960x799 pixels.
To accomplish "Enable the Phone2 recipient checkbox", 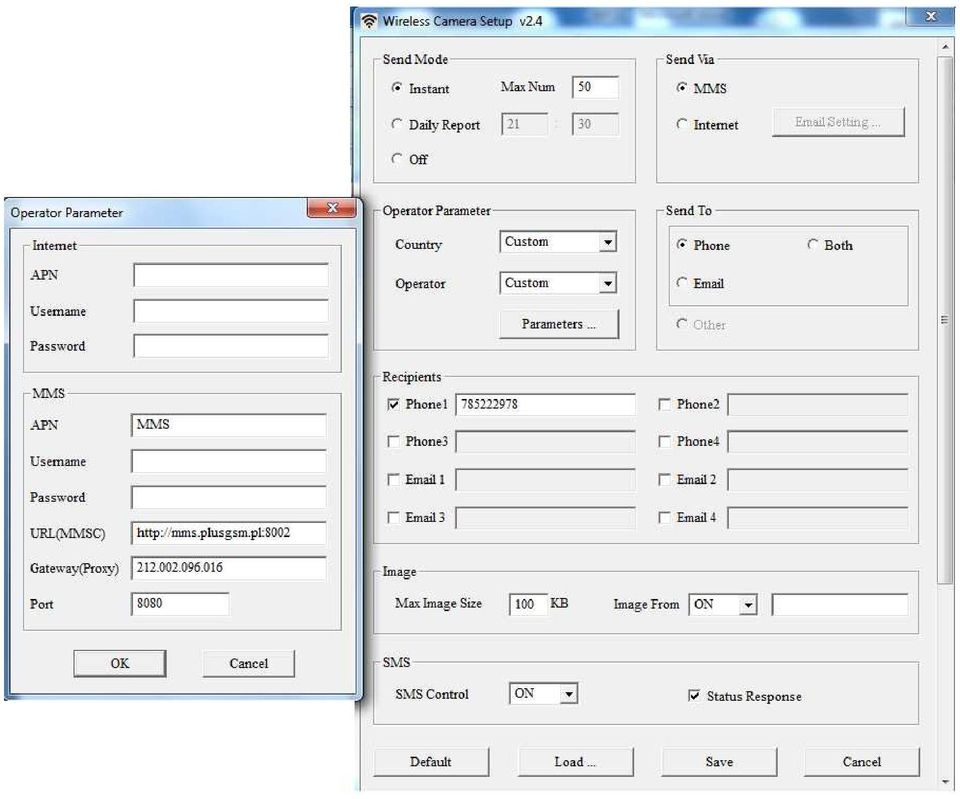I will tap(664, 405).
